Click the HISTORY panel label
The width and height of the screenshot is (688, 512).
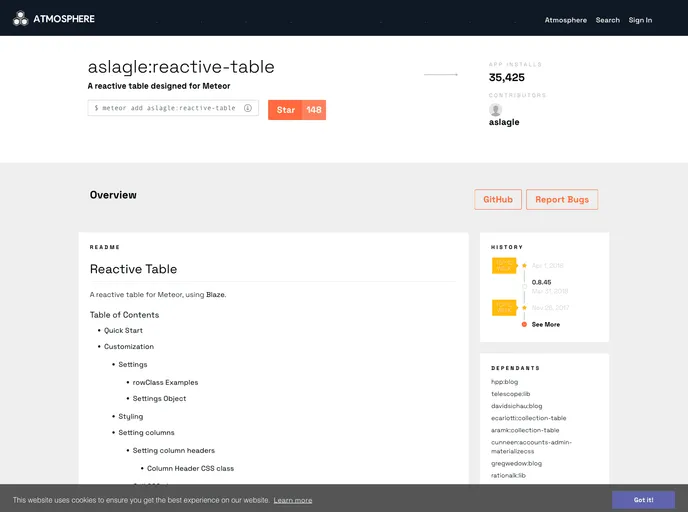507,247
